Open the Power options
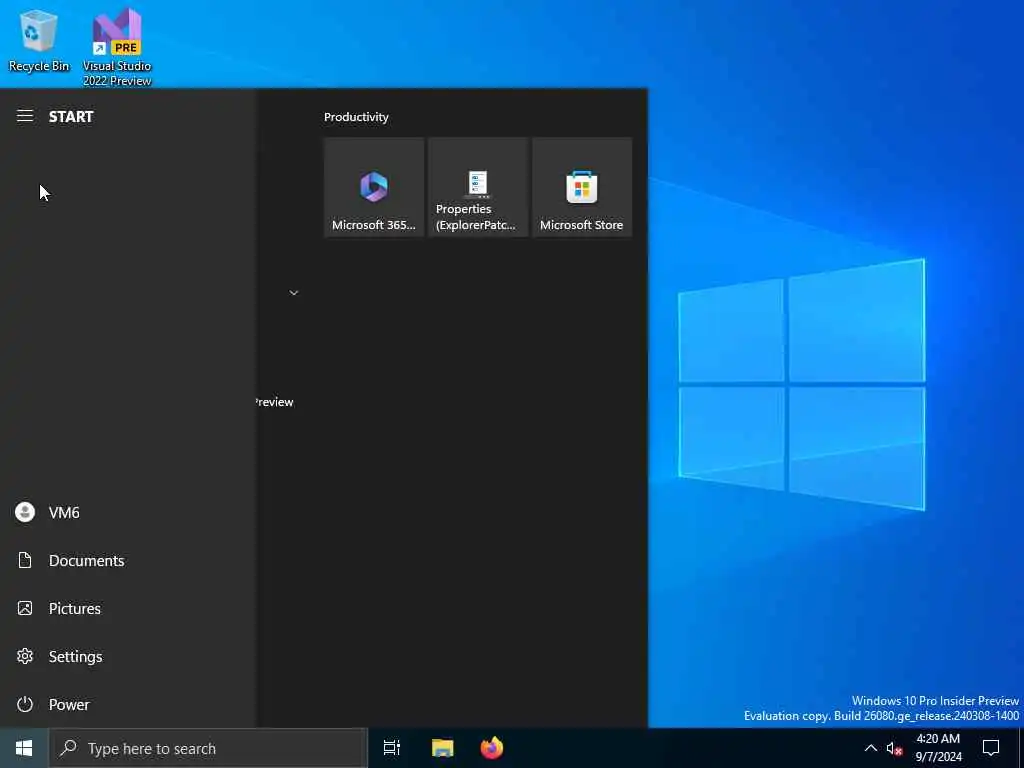 (x=127, y=705)
